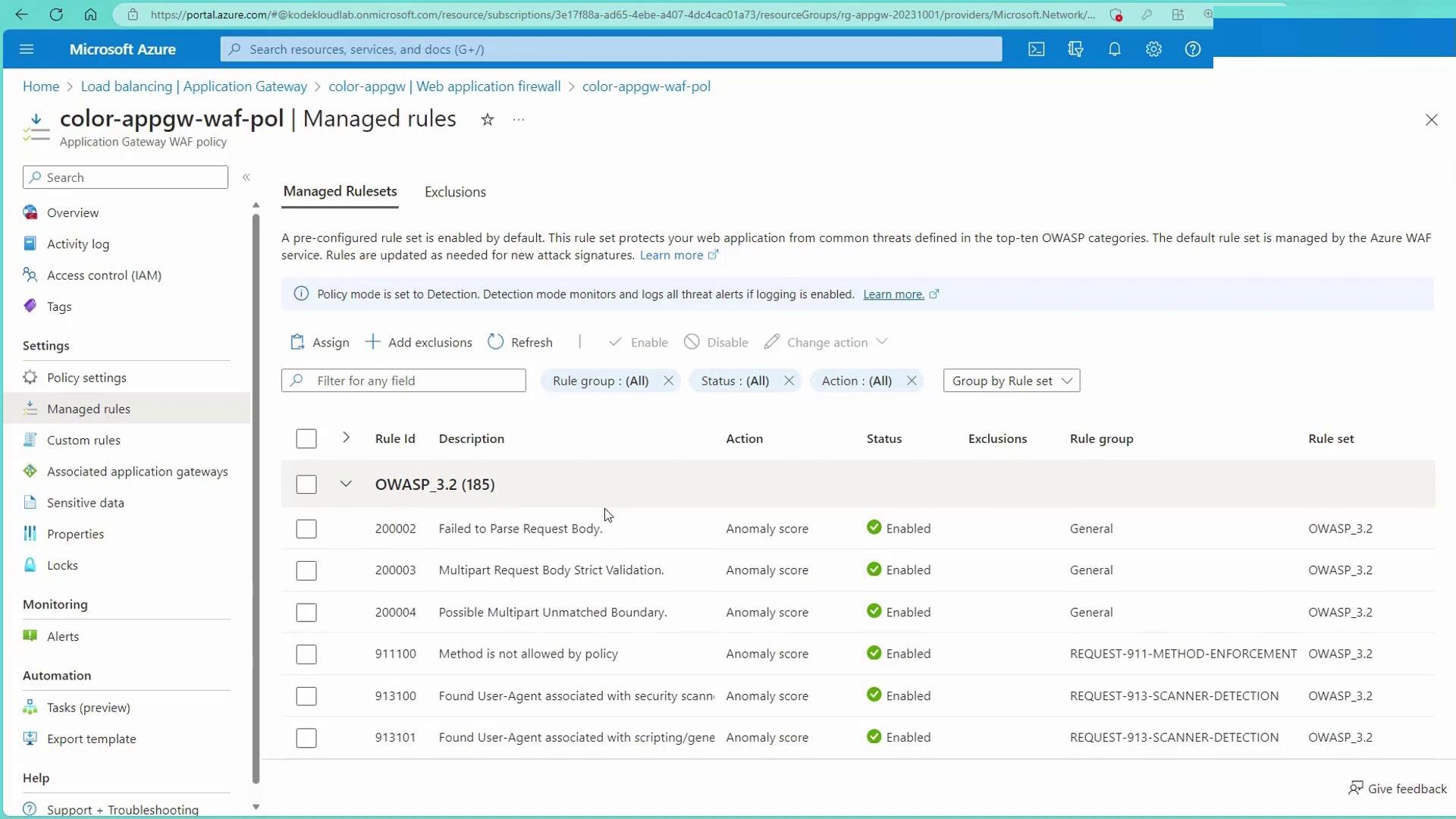This screenshot has height=819, width=1456.
Task: Switch to the Exclusions tab
Action: [455, 192]
